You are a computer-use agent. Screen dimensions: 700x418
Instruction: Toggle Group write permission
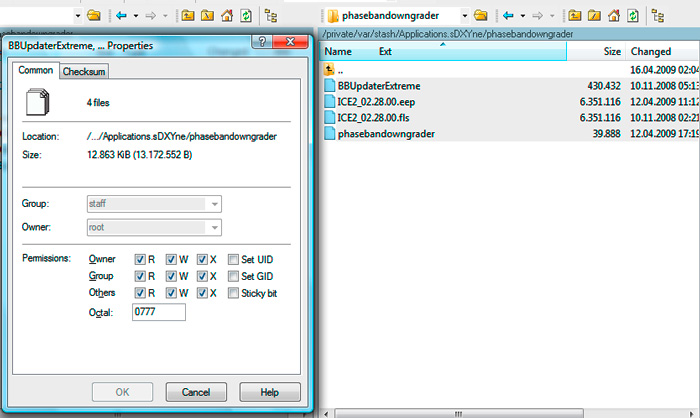coord(171,276)
